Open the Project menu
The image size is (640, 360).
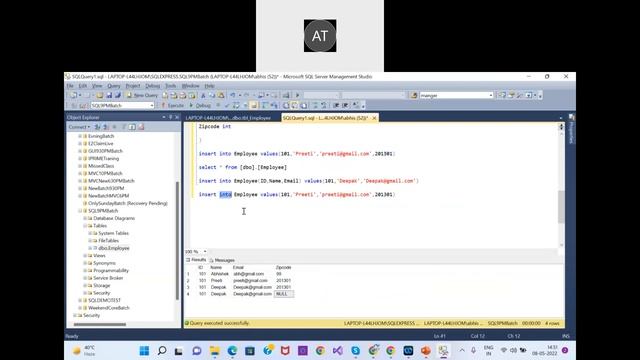[133, 86]
